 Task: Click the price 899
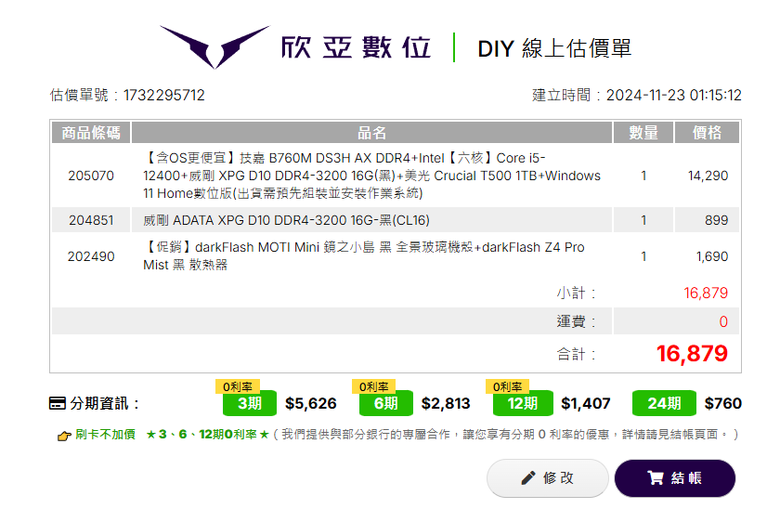(716, 220)
